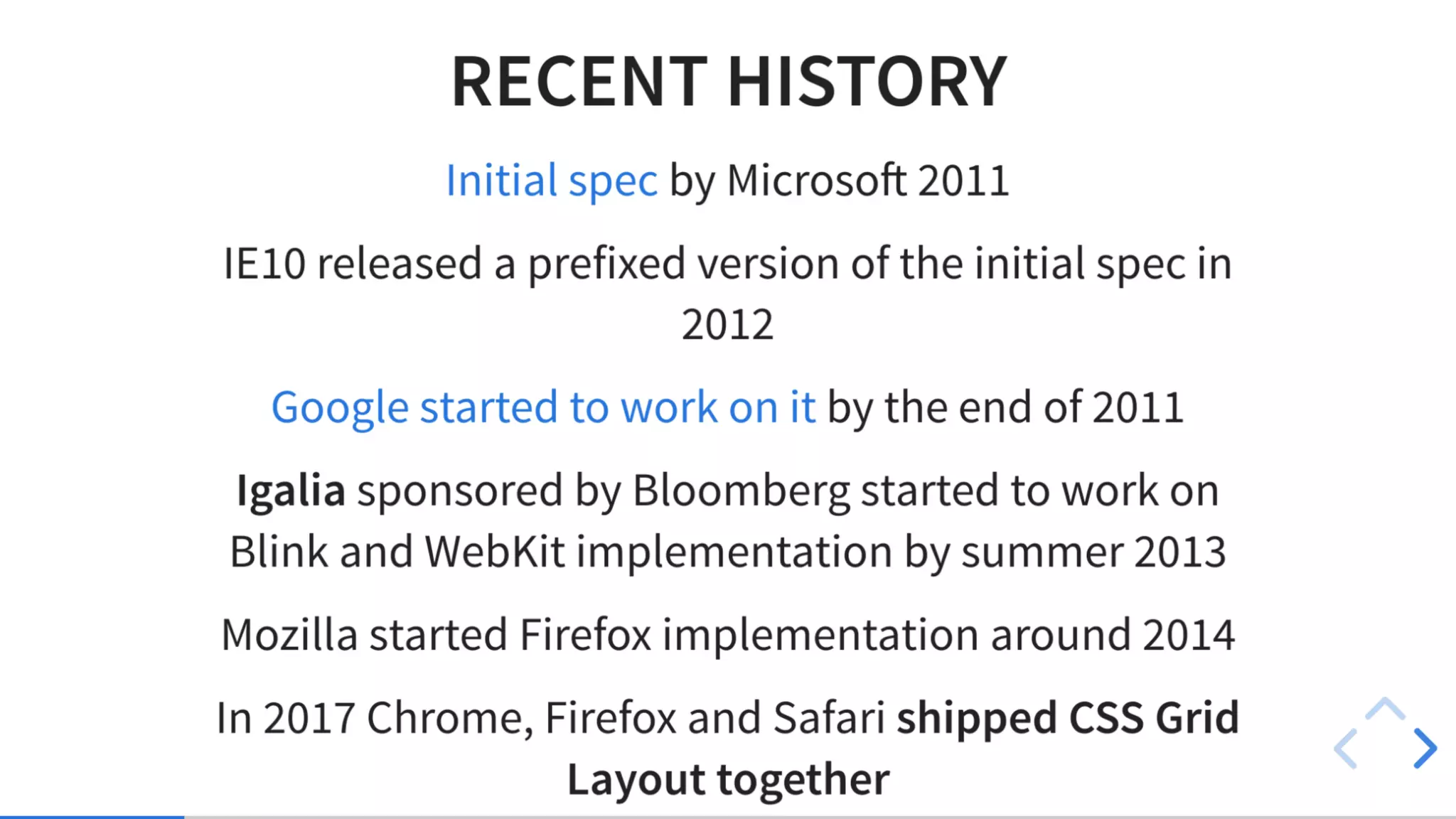The width and height of the screenshot is (1456, 819).
Task: Click the Mozilla started Firefox implementation line
Action: pyautogui.click(x=728, y=634)
